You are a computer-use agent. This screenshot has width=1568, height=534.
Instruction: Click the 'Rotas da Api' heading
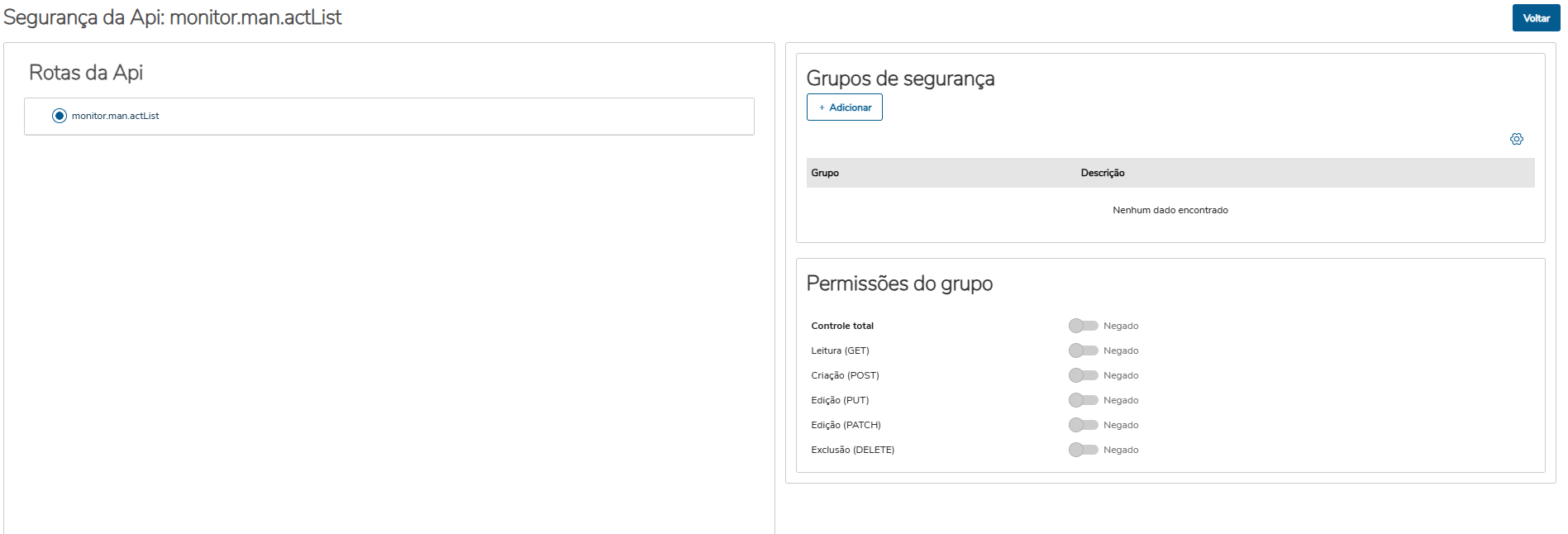click(x=86, y=73)
